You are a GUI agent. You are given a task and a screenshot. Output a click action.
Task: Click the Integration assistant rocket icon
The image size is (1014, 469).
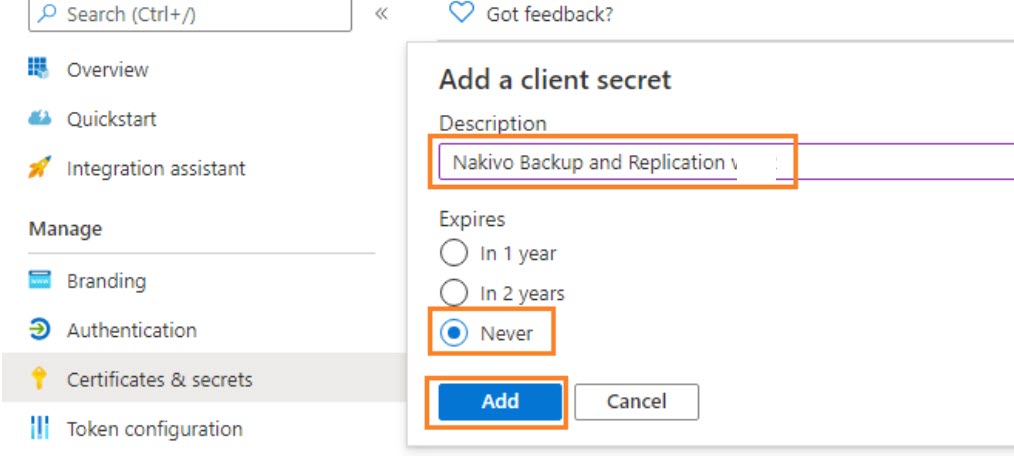39,169
